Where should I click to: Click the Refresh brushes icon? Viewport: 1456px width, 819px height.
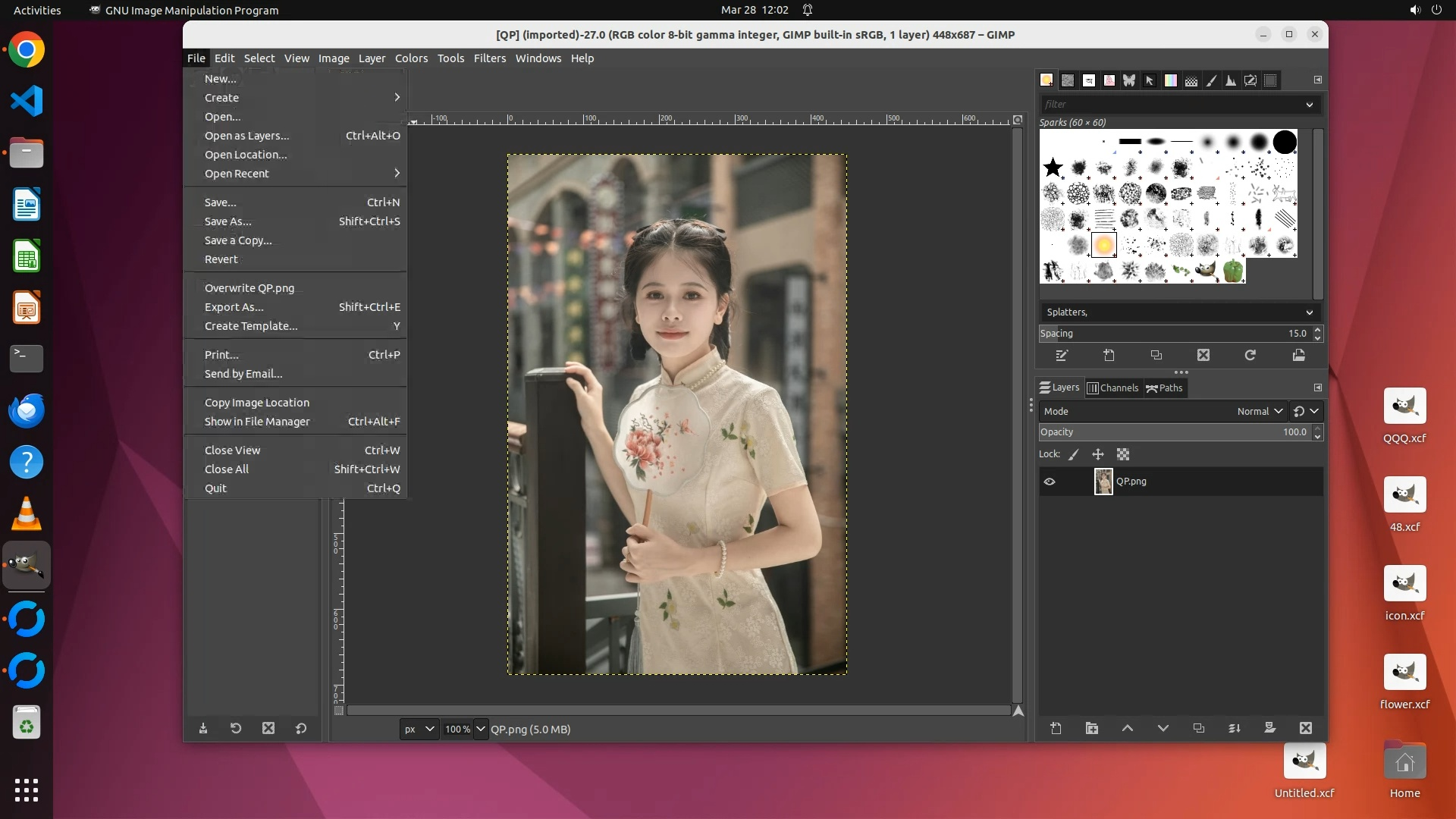pyautogui.click(x=1250, y=355)
